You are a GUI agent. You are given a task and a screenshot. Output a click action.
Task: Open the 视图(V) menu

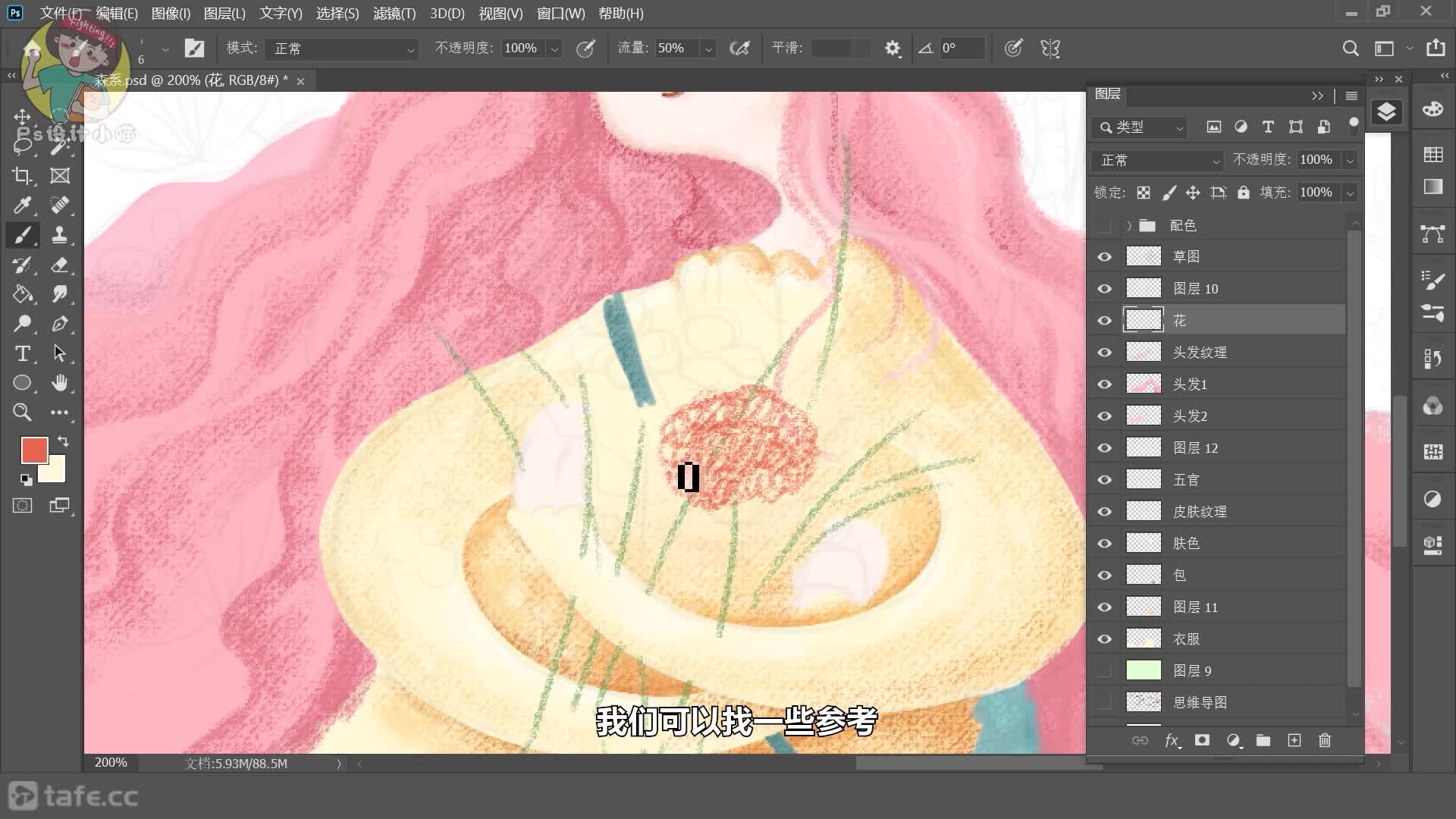[x=500, y=14]
